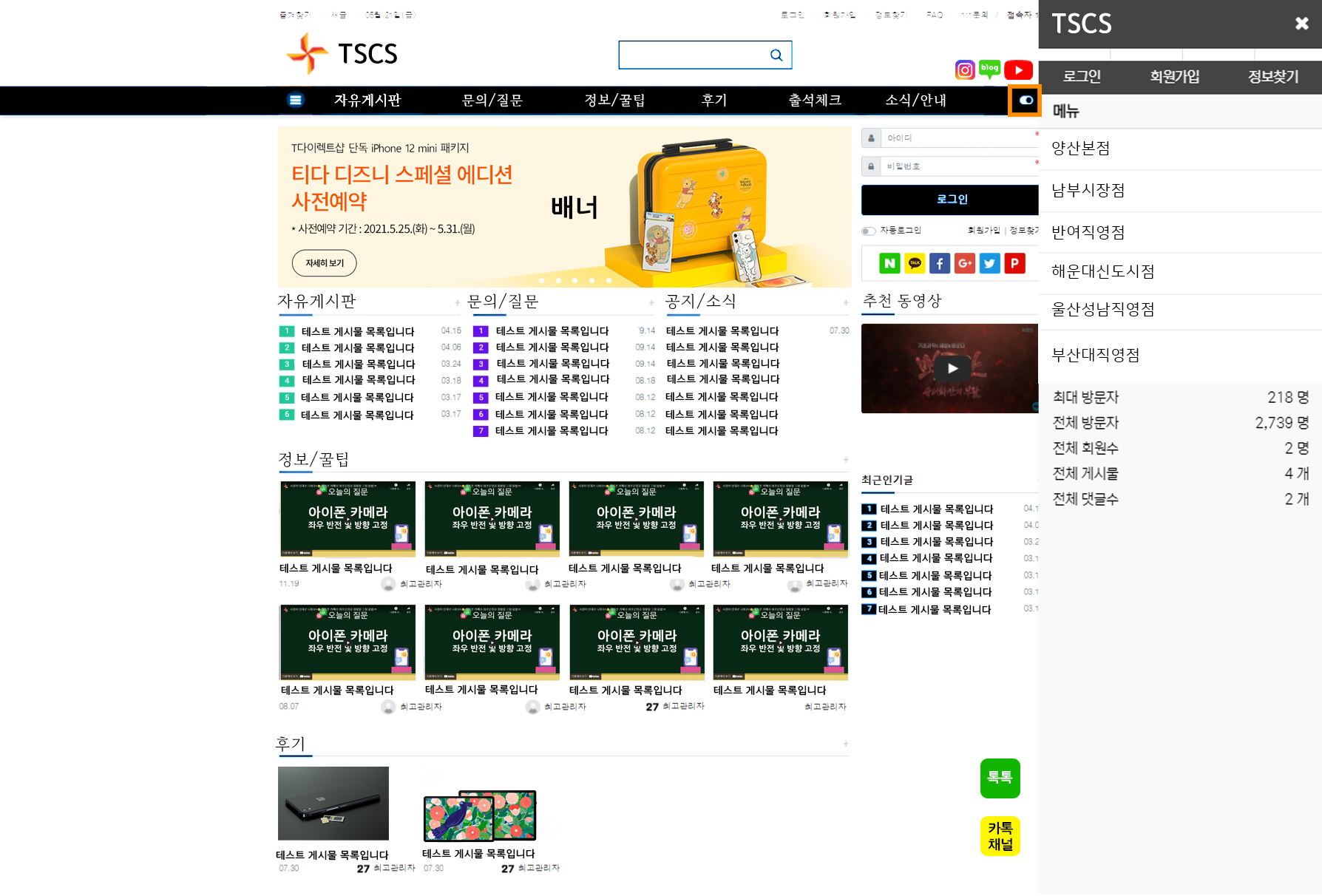Open the YouTube channel icon

pos(1018,70)
